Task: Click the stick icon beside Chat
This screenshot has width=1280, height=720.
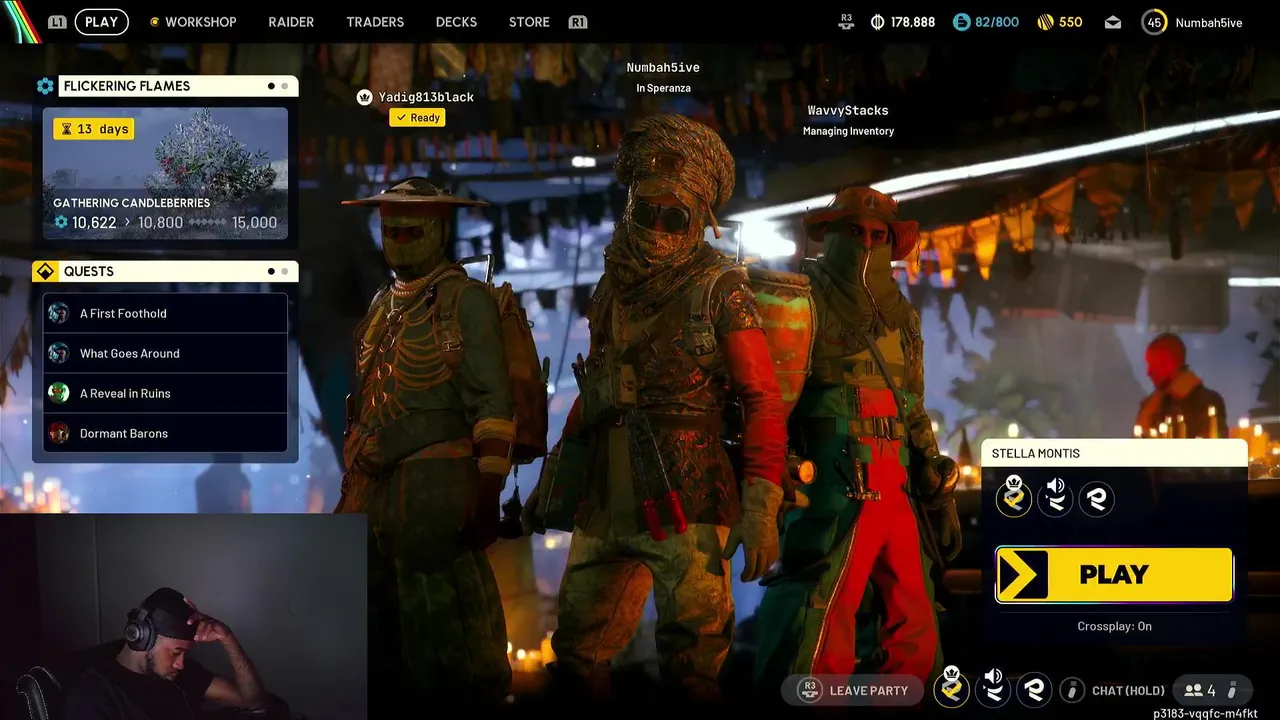Action: coord(1072,690)
